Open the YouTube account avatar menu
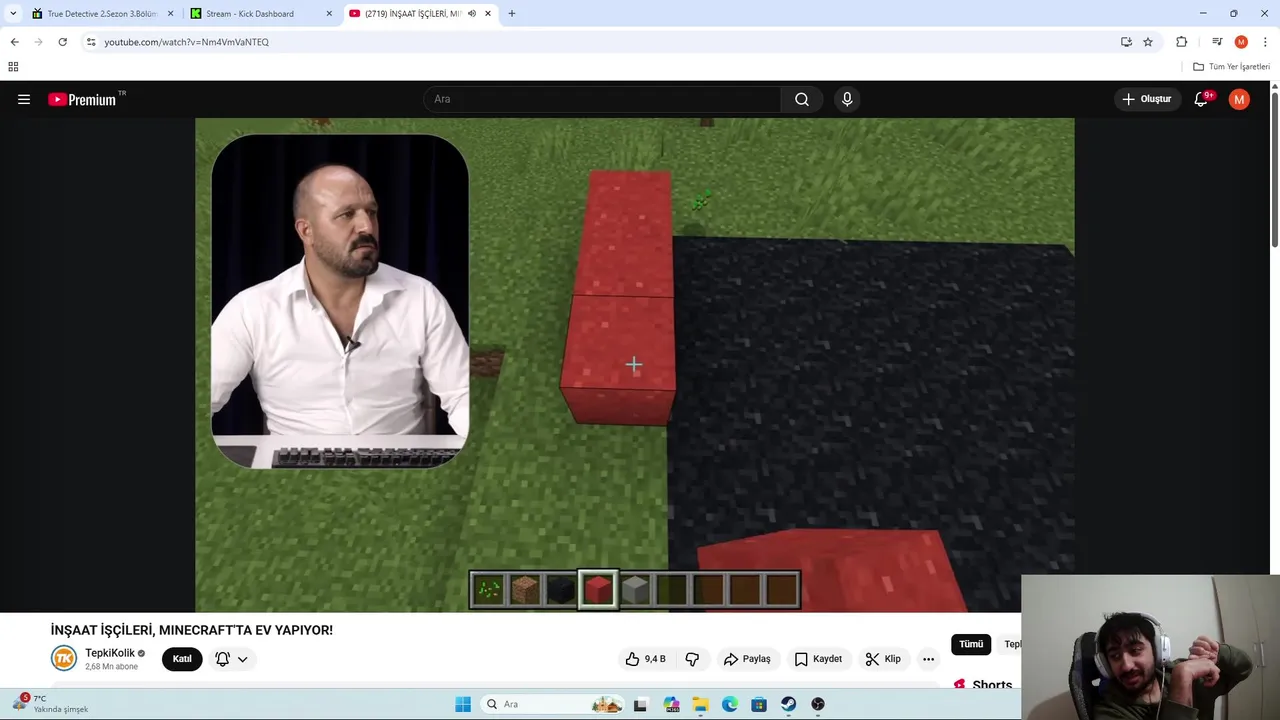Screen dimensions: 1280x720 1239,99
